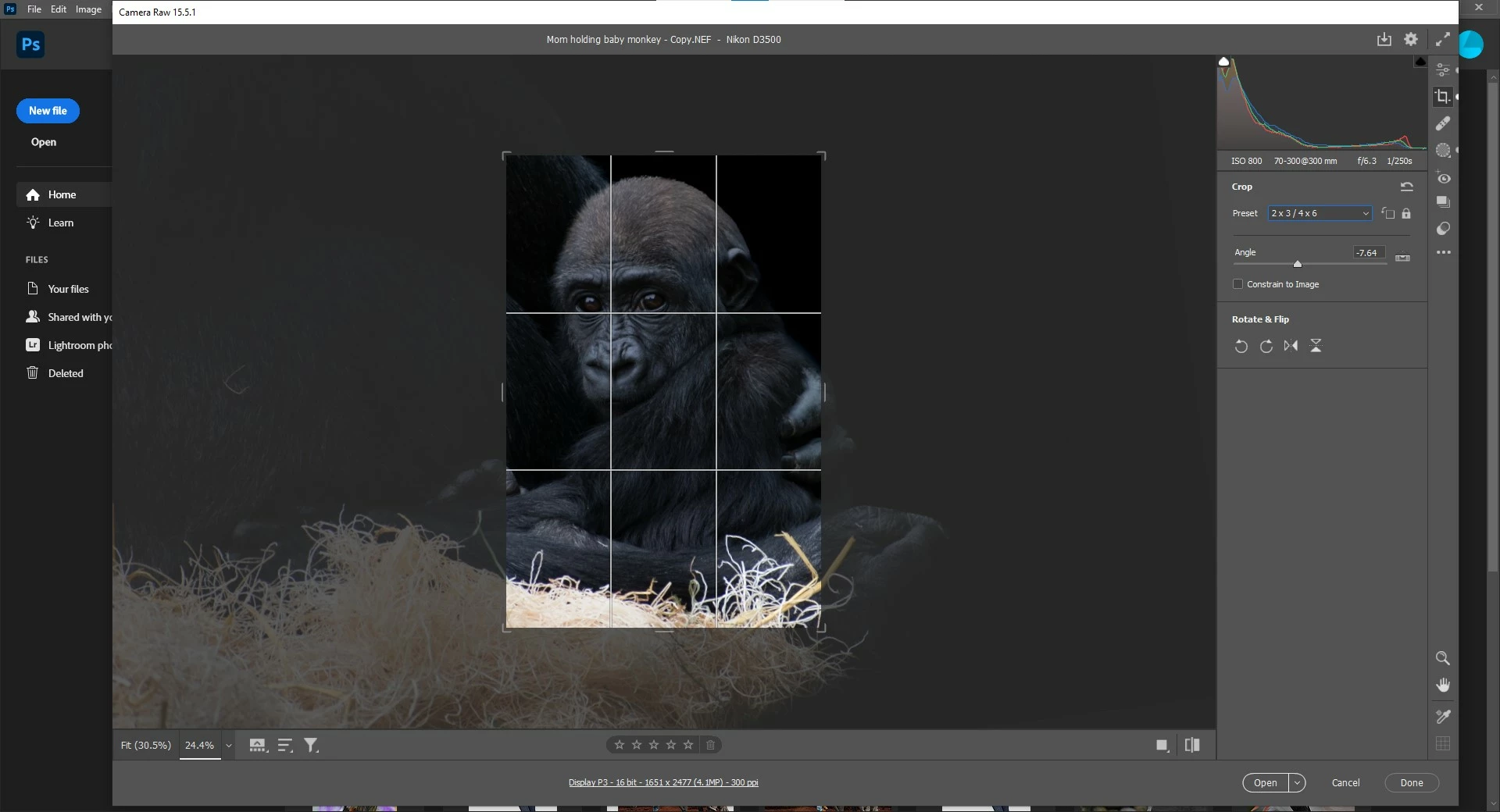This screenshot has height=812, width=1500.
Task: Click the New file button
Action: 48,111
